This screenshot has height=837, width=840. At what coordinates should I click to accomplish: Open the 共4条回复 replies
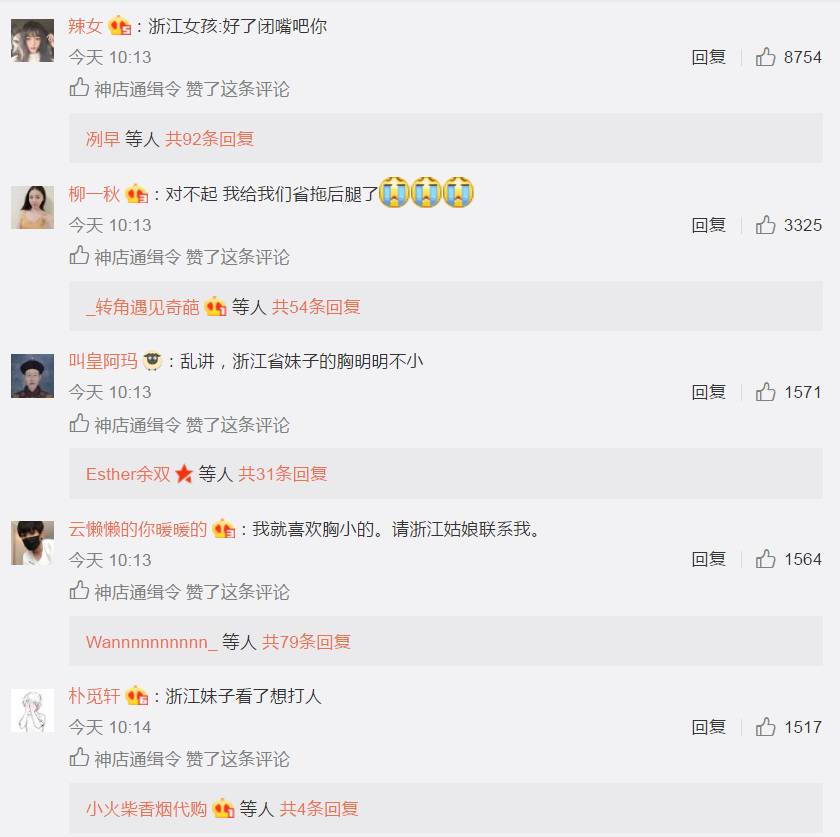[x=319, y=809]
